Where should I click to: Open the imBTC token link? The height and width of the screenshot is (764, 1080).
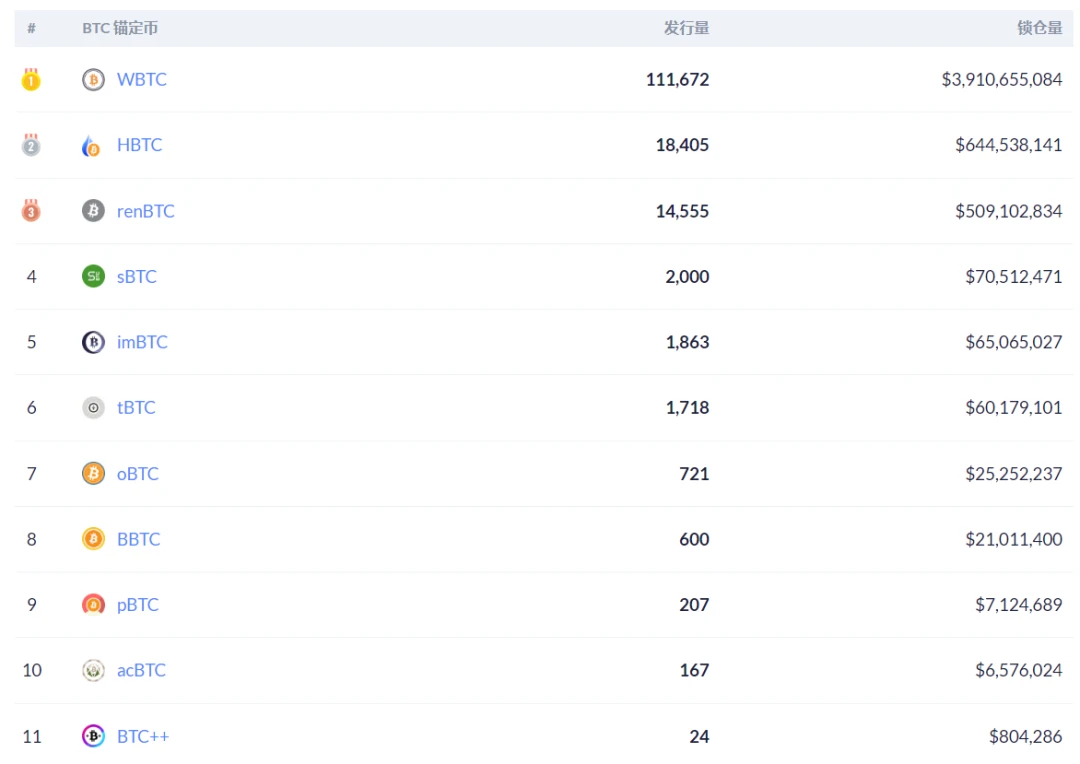coord(143,342)
